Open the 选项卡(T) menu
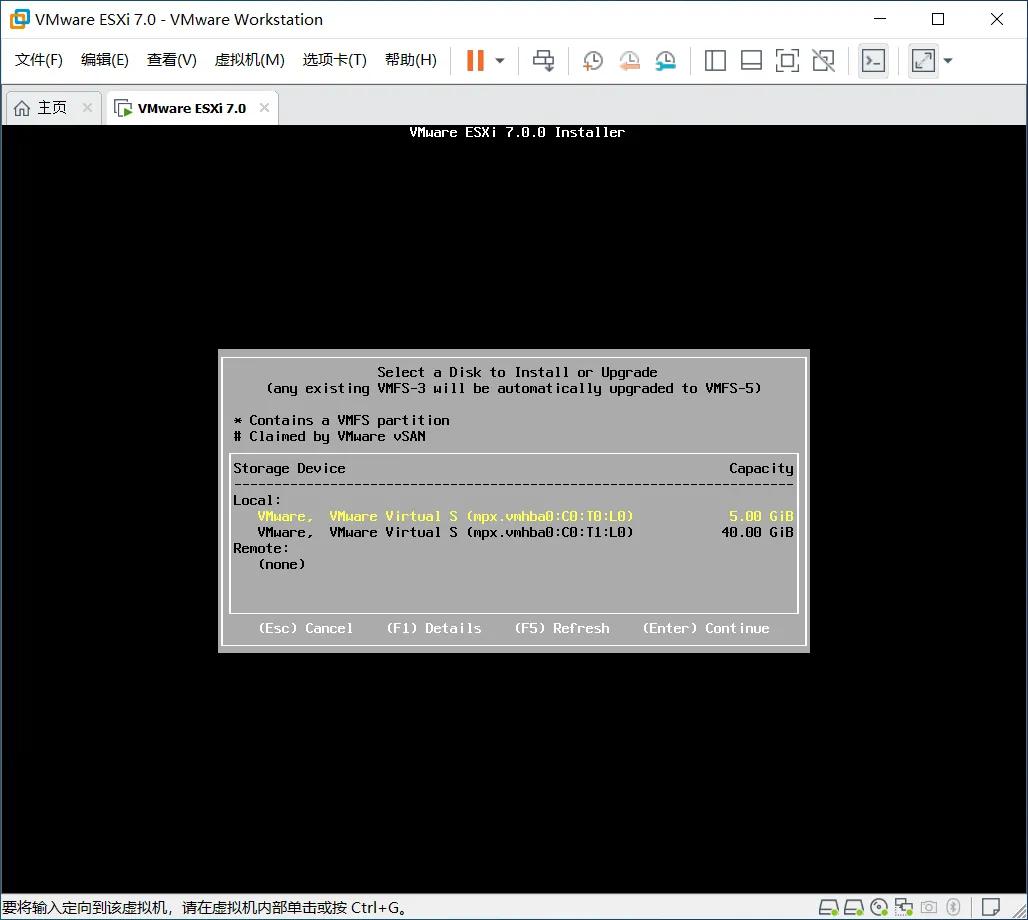Image resolution: width=1028 pixels, height=920 pixels. click(x=334, y=59)
